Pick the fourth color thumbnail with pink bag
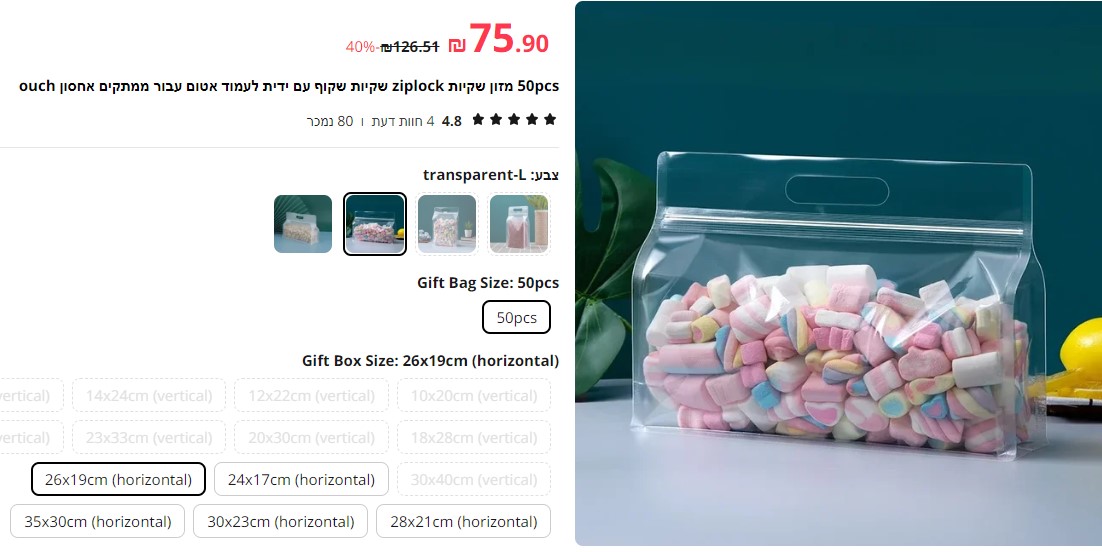 (519, 224)
